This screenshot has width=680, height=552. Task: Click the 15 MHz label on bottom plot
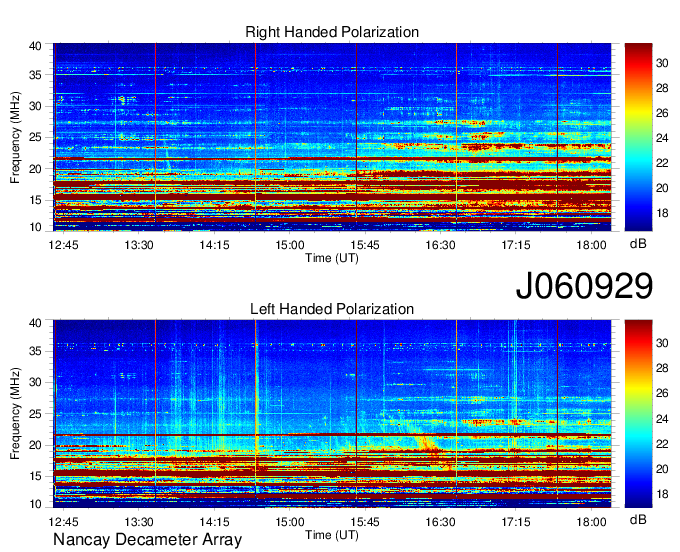pyautogui.click(x=35, y=476)
